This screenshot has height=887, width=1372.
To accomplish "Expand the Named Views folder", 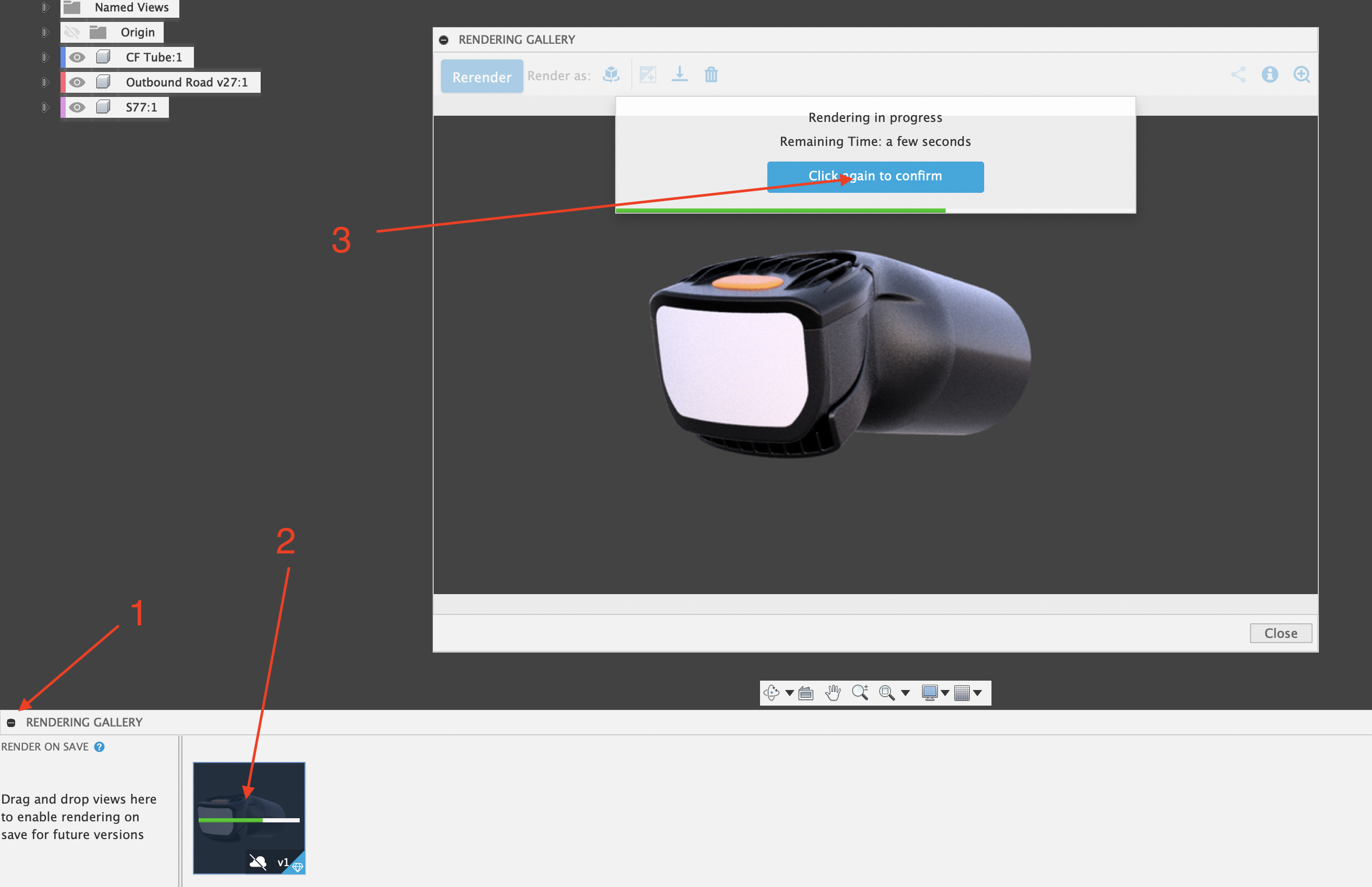I will 45,7.
